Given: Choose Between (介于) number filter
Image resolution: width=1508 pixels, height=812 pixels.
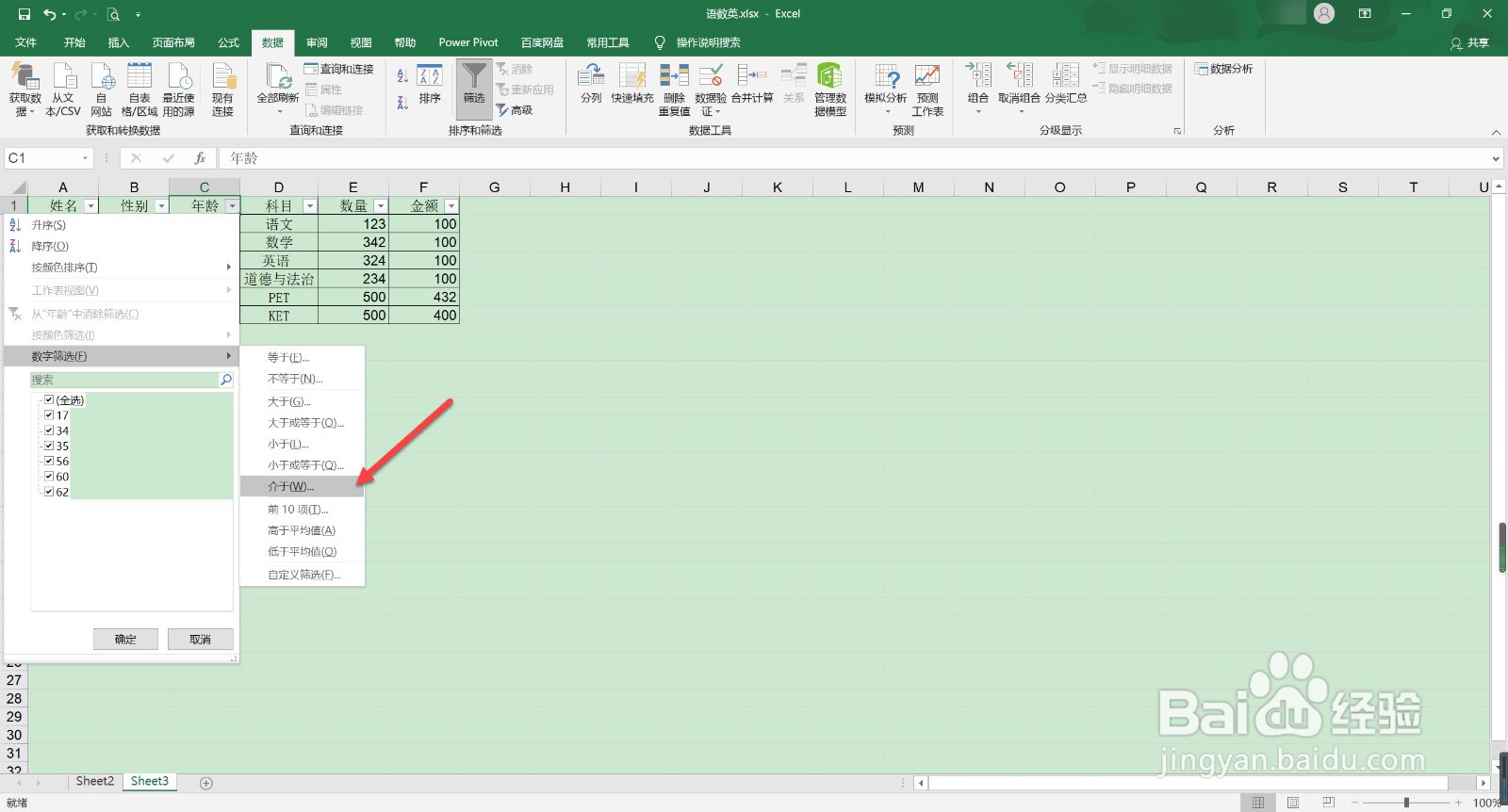Looking at the screenshot, I should click(302, 486).
